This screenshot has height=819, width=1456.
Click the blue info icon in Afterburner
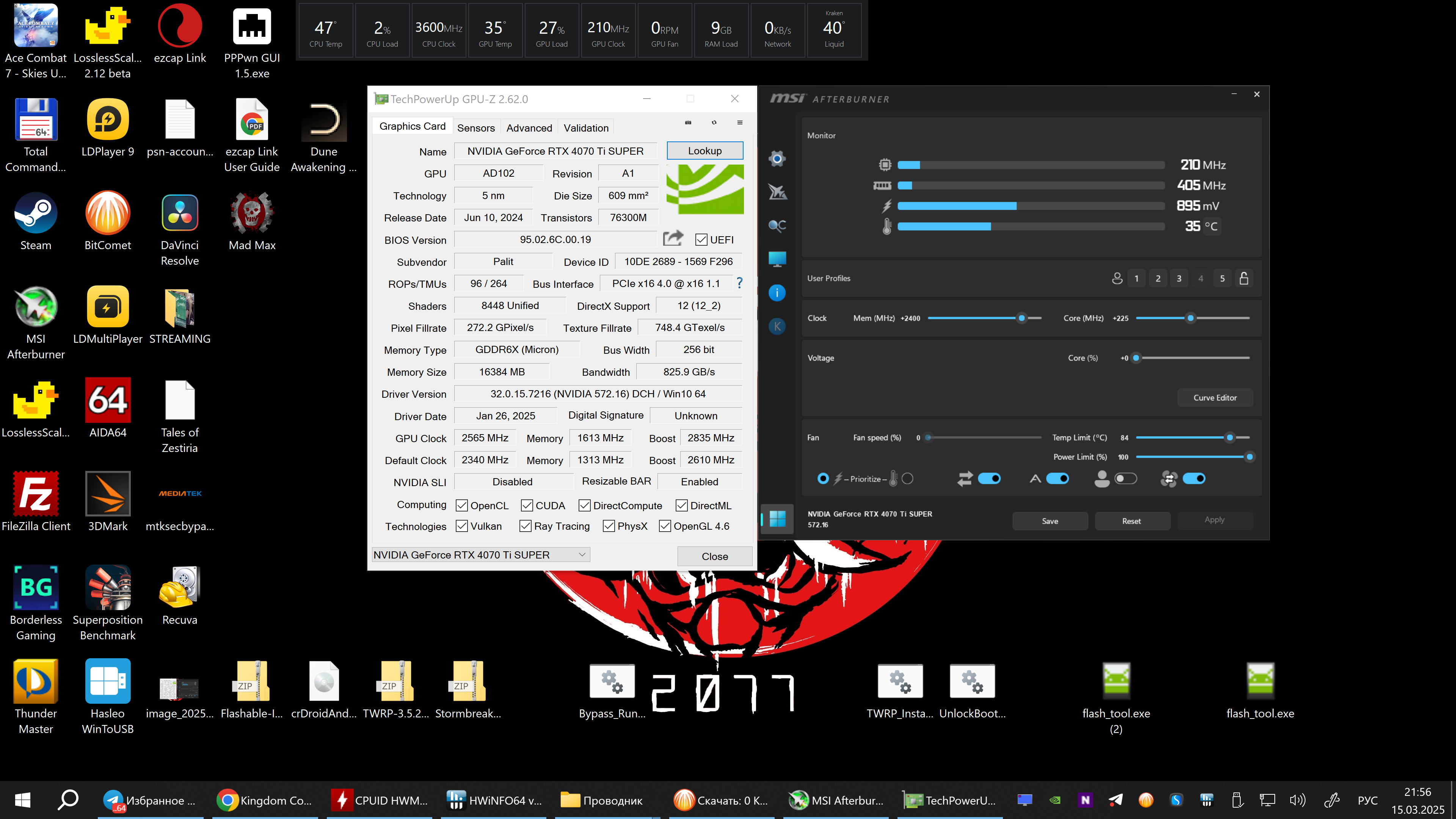click(x=777, y=293)
